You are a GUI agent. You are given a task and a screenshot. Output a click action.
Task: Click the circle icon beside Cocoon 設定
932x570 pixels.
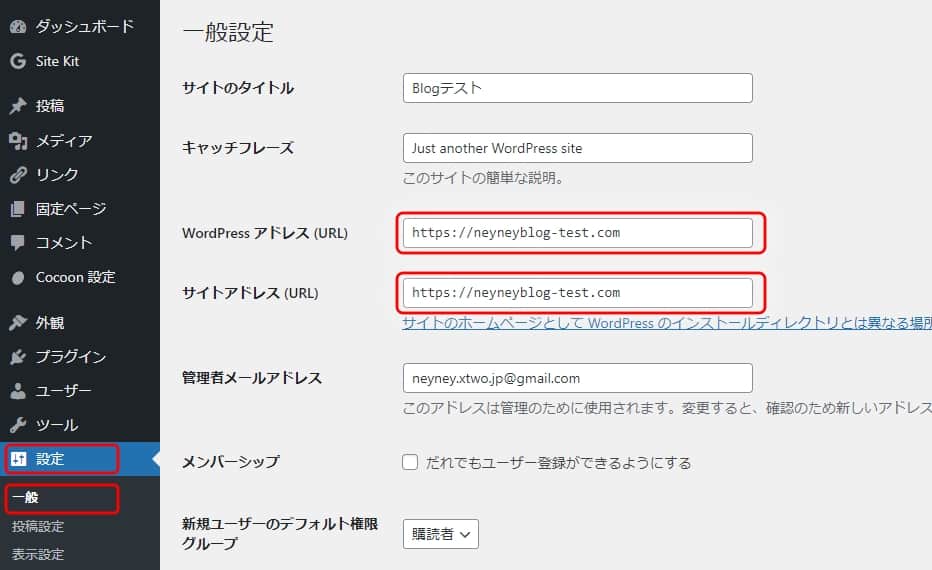(x=18, y=278)
